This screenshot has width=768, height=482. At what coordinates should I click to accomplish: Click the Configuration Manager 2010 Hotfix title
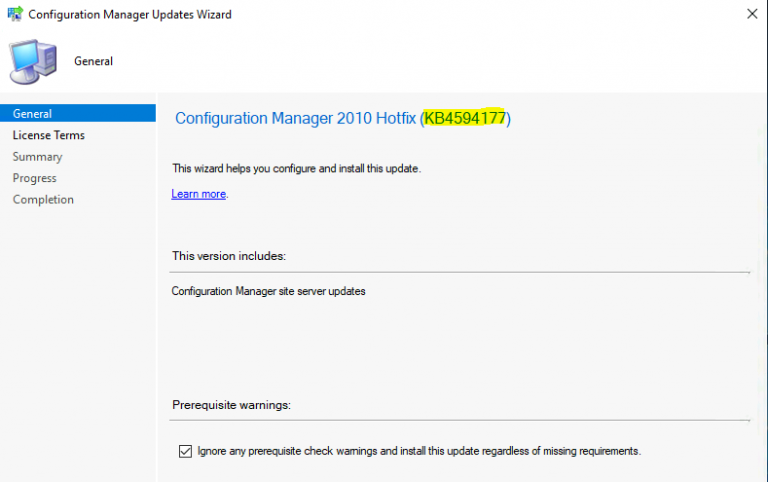pos(343,118)
